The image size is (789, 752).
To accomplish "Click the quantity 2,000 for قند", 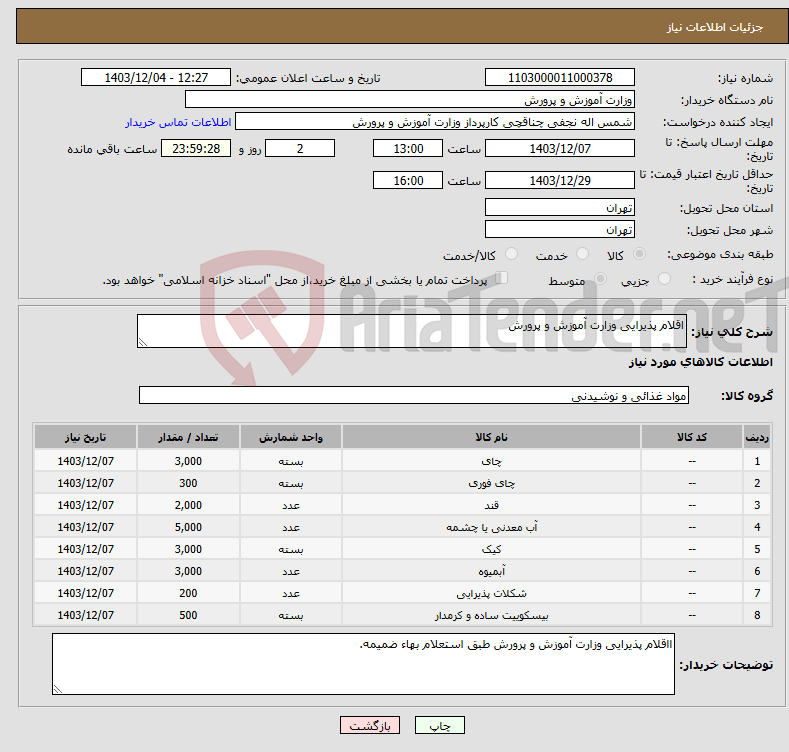I will tap(188, 505).
